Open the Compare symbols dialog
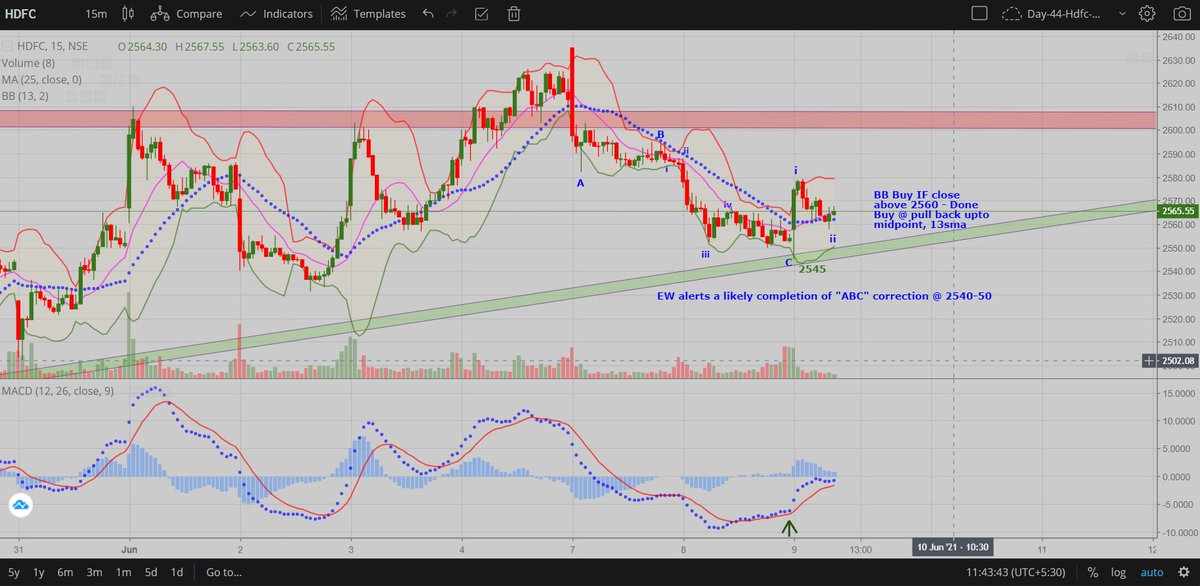 (188, 14)
